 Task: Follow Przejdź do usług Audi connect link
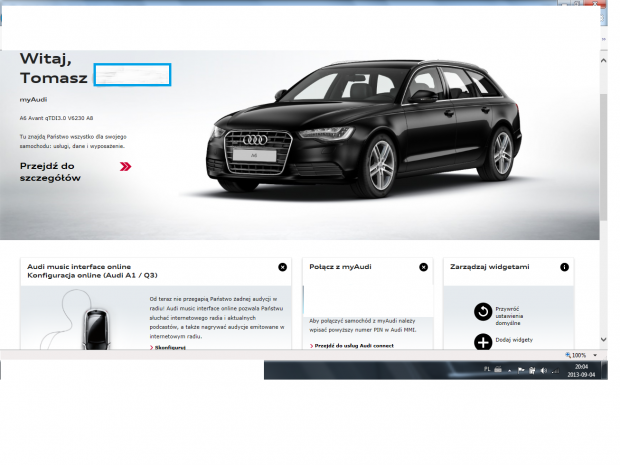[352, 345]
